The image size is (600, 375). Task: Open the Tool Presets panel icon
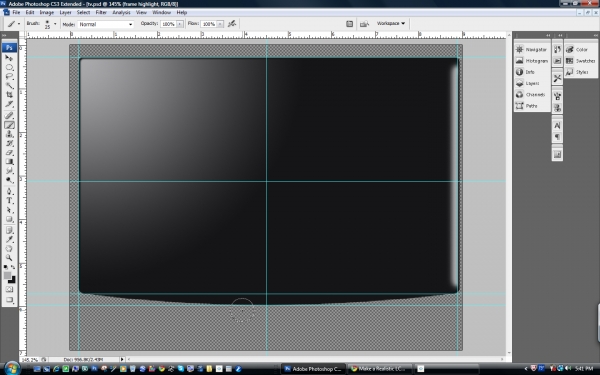click(x=557, y=78)
